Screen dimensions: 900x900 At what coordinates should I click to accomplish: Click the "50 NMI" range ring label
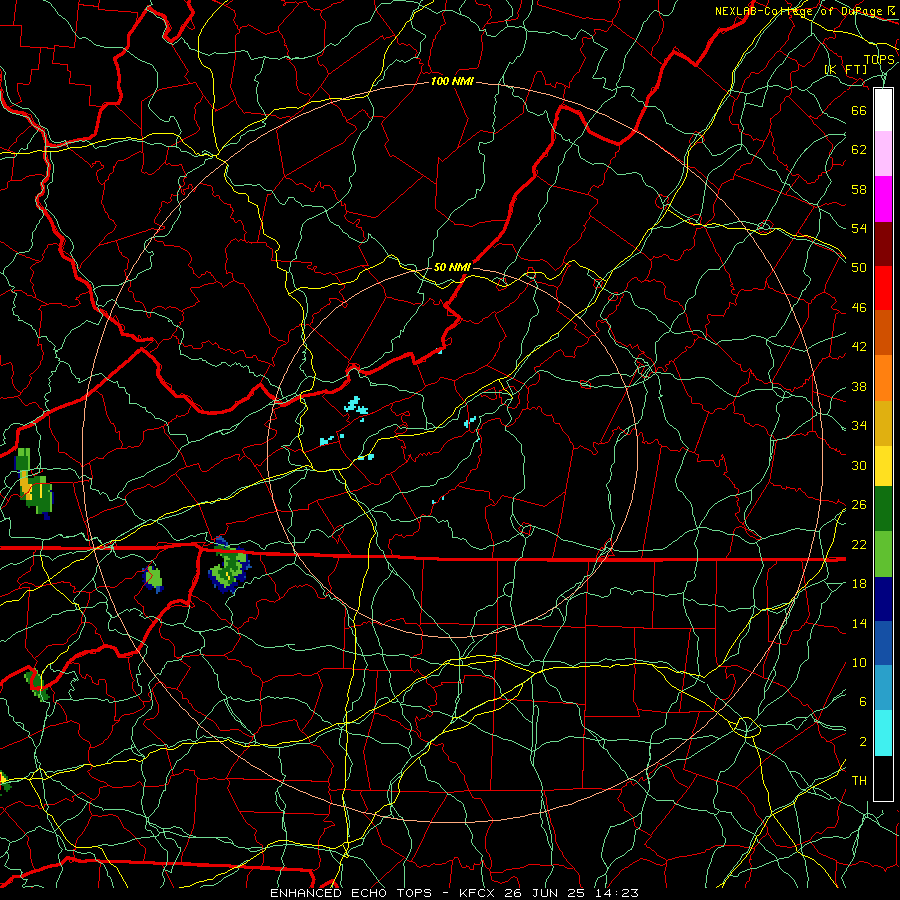[452, 267]
